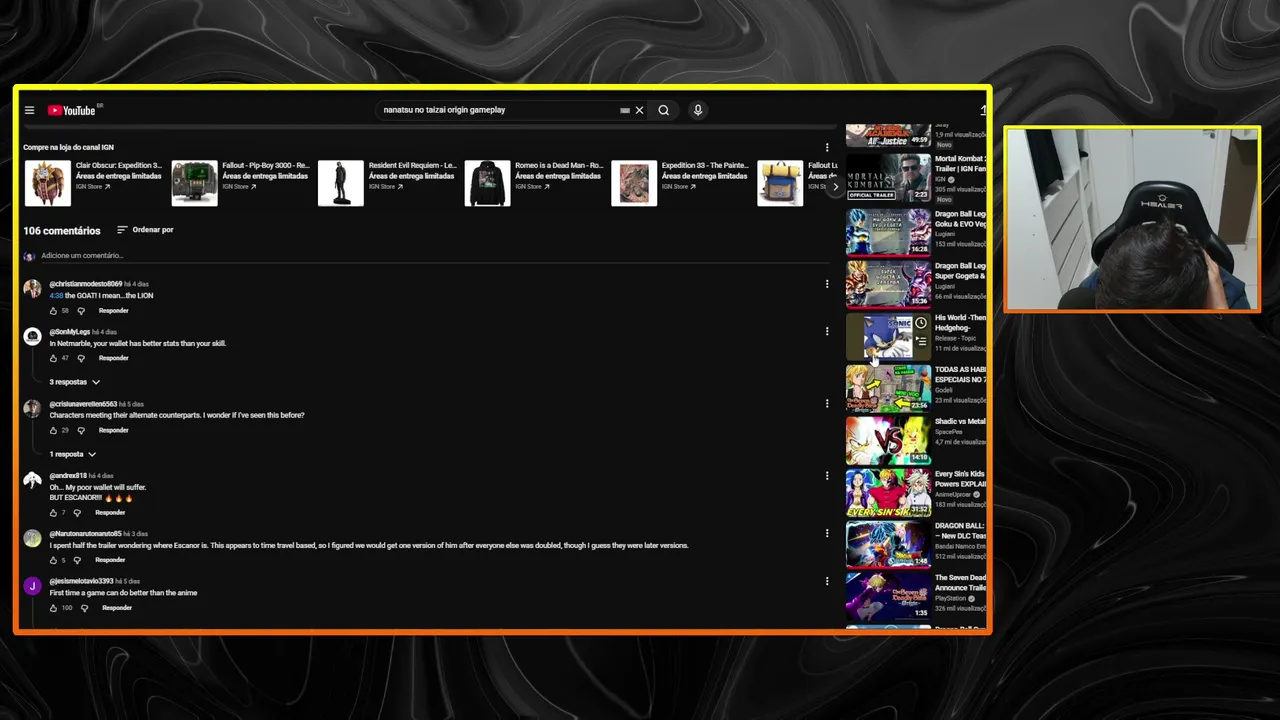
Task: Dislike @SonMyLegs's comment
Action: coord(82,358)
